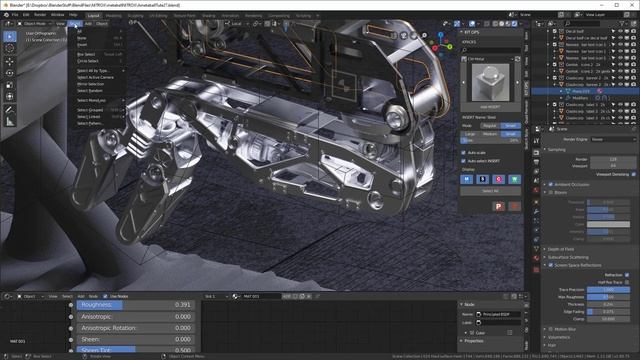Toggle the Viewport Denoising checkbox

pyautogui.click(x=633, y=174)
